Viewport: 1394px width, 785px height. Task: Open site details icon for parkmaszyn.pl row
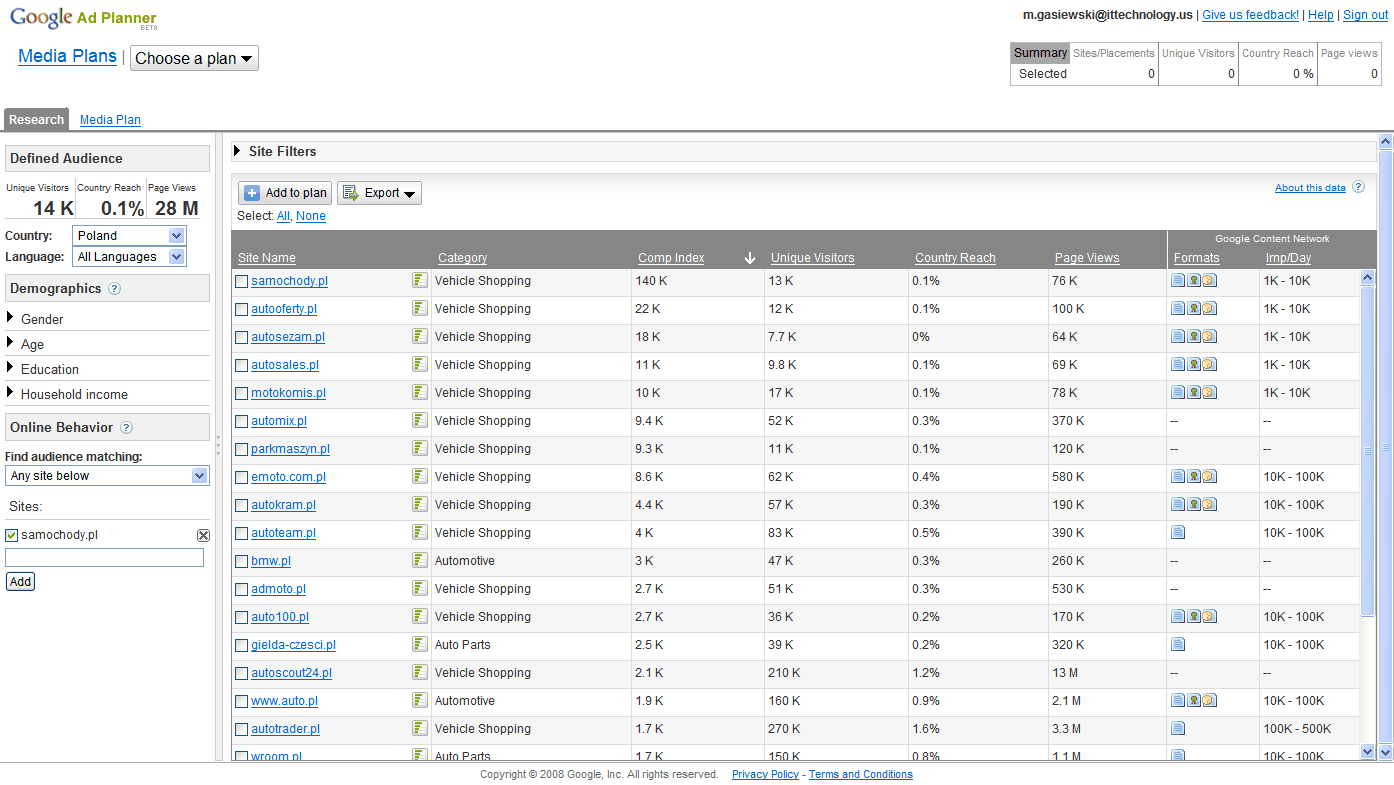420,448
